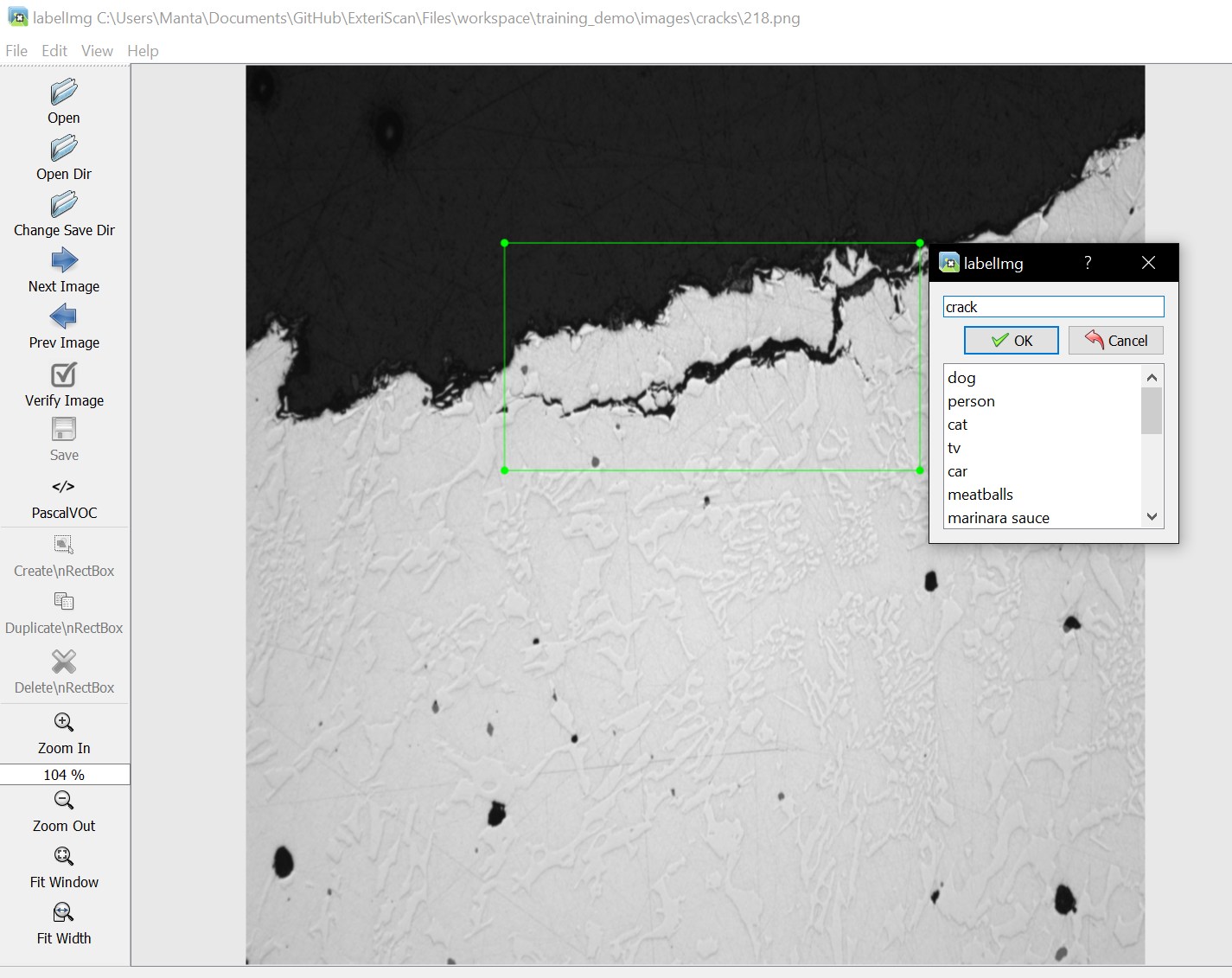The width and height of the screenshot is (1232, 978).
Task: Confirm label with OK button
Action: click(x=1012, y=341)
